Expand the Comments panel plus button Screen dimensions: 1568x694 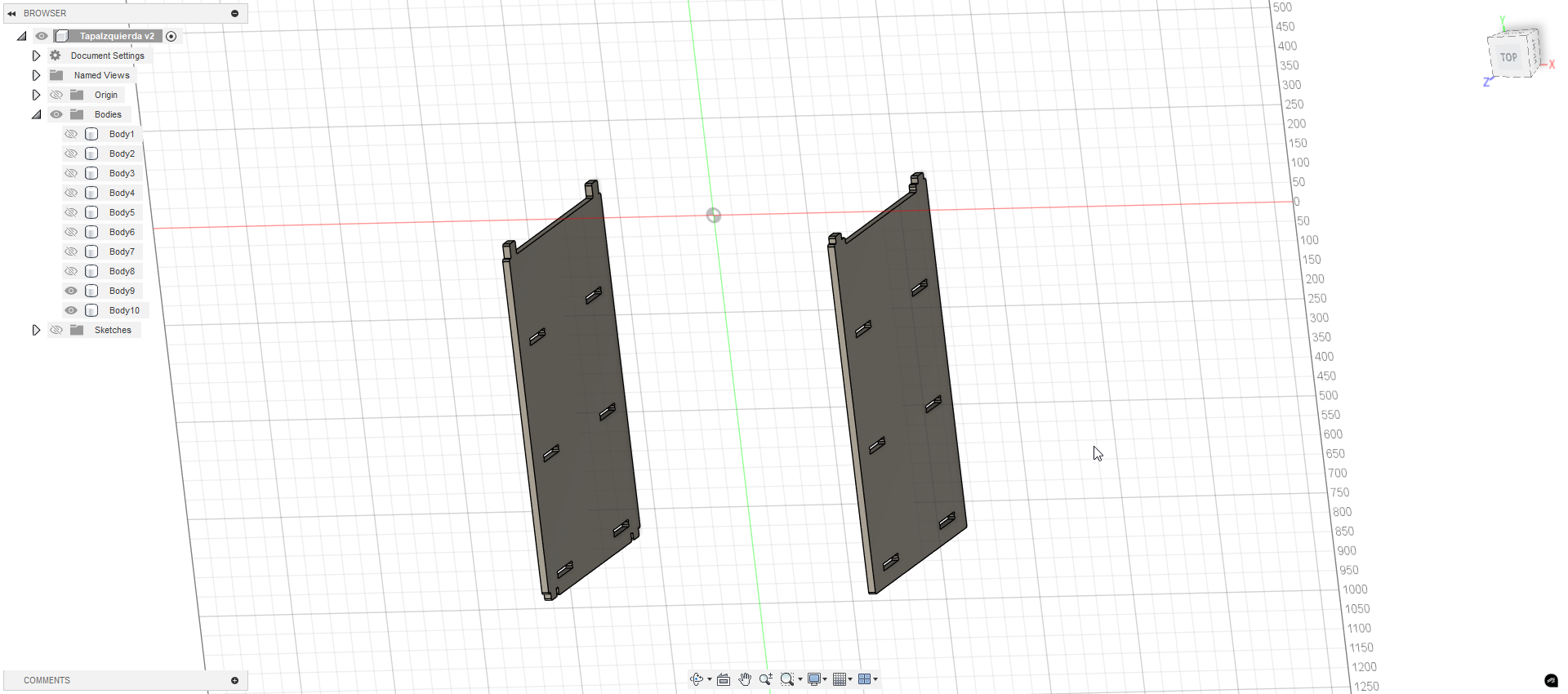pos(234,680)
